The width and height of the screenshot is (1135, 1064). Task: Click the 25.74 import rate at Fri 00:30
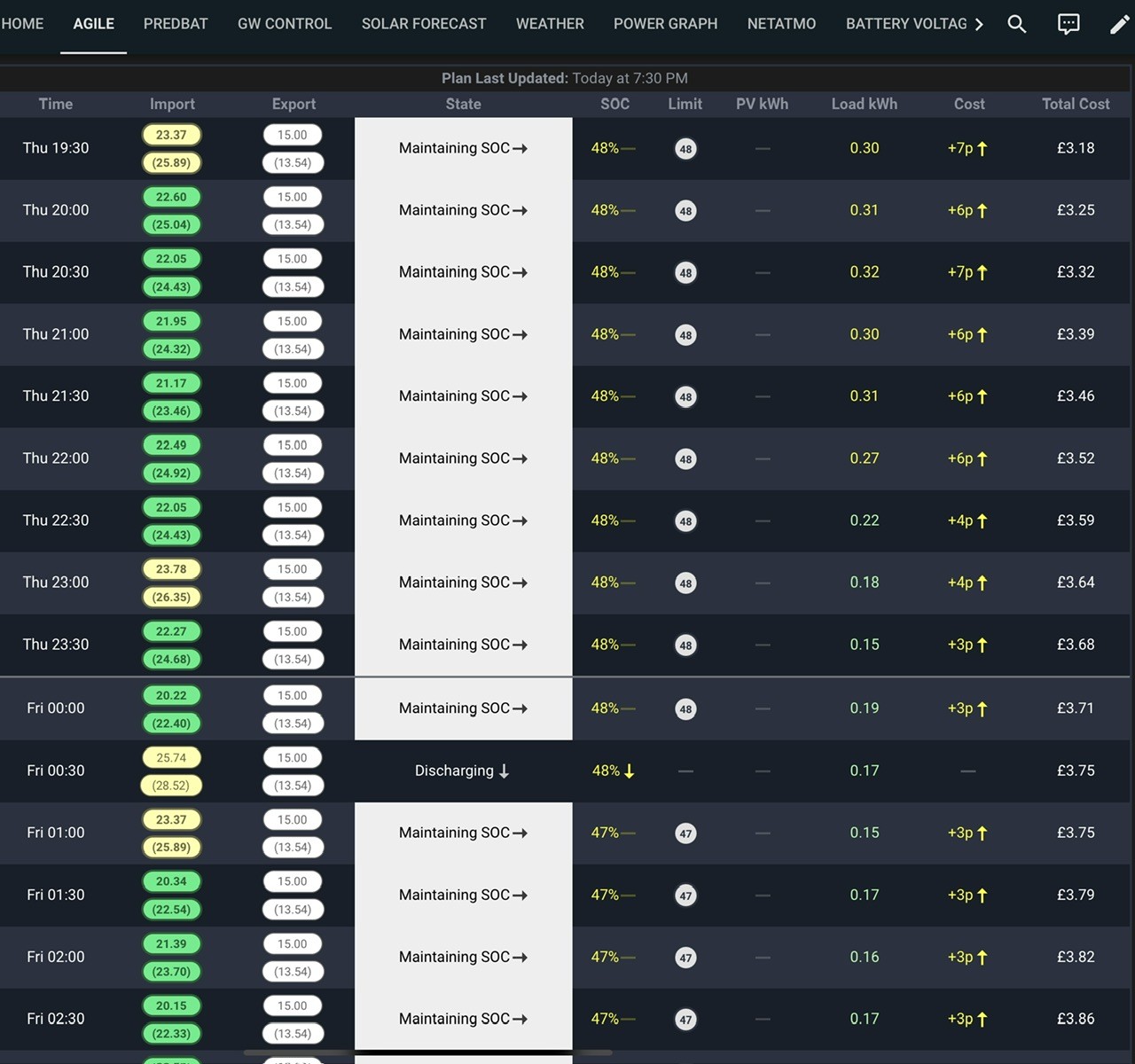pyautogui.click(x=171, y=758)
